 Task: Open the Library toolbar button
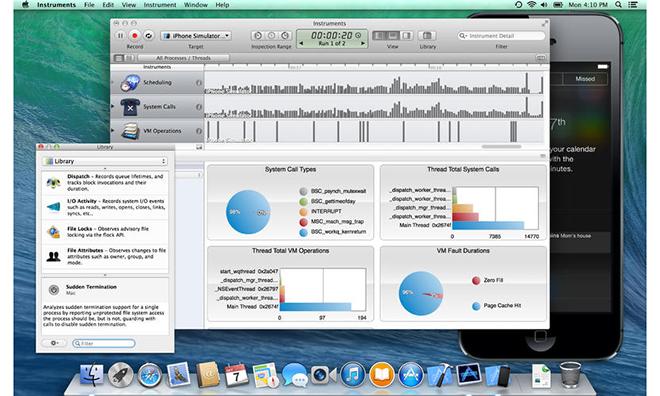tap(427, 36)
